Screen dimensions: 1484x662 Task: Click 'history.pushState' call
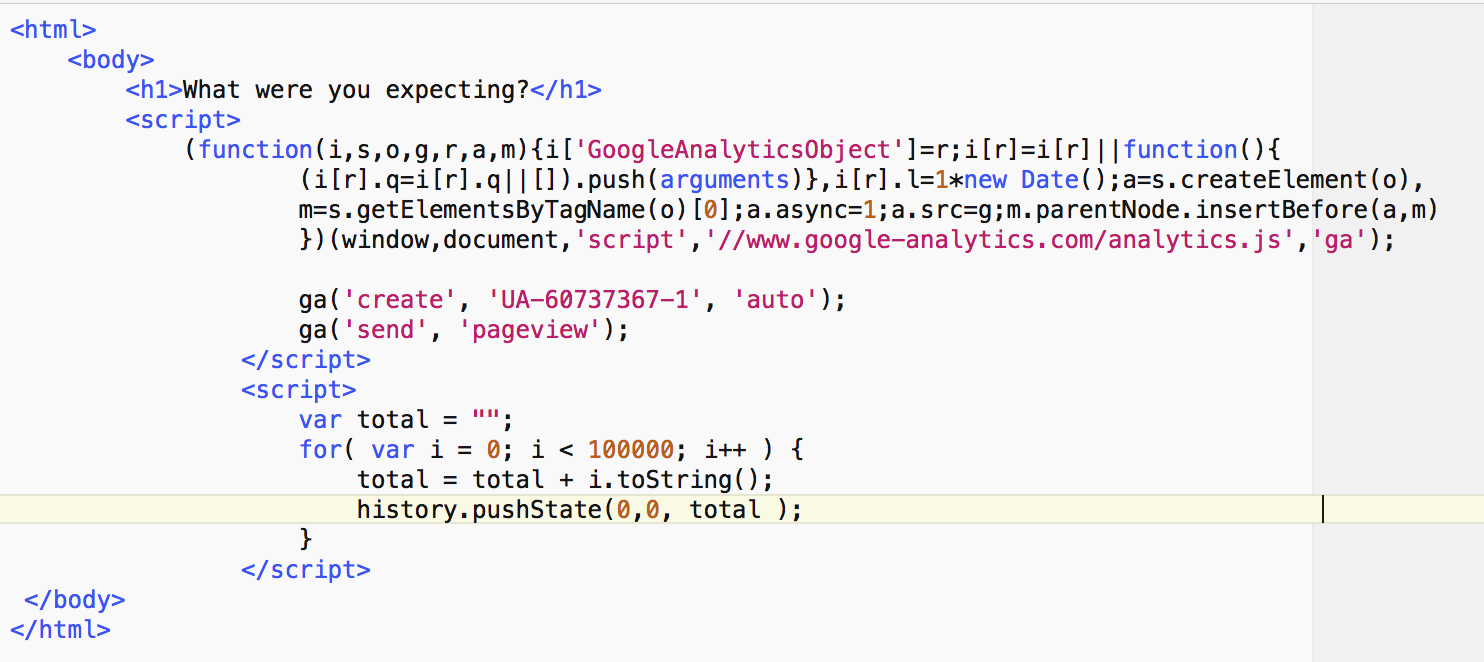[x=479, y=510]
